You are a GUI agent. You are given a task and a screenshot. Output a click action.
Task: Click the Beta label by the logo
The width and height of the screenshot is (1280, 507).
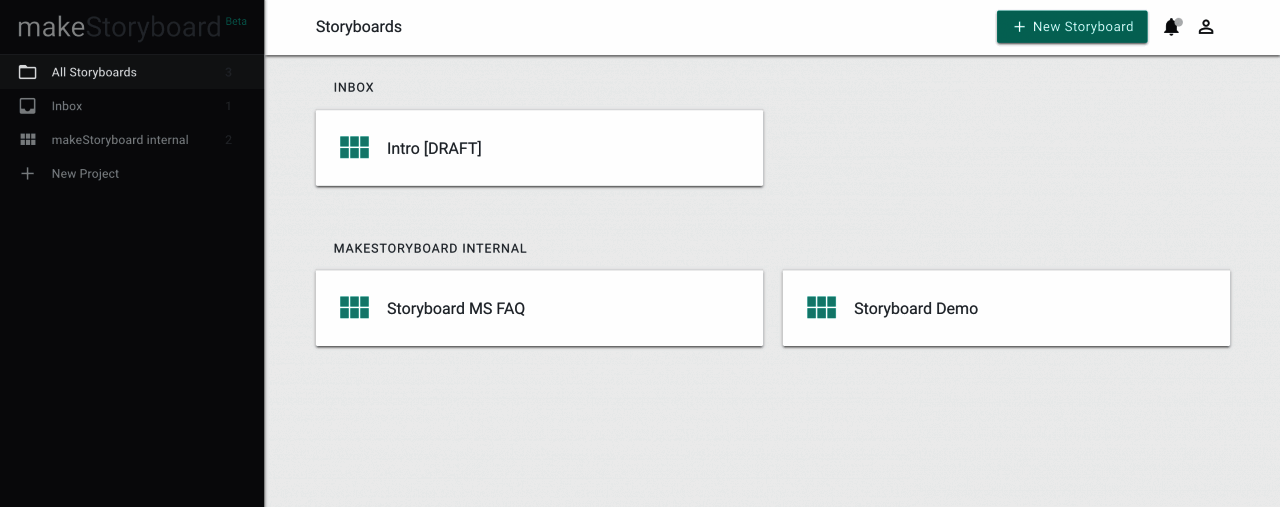coord(236,21)
